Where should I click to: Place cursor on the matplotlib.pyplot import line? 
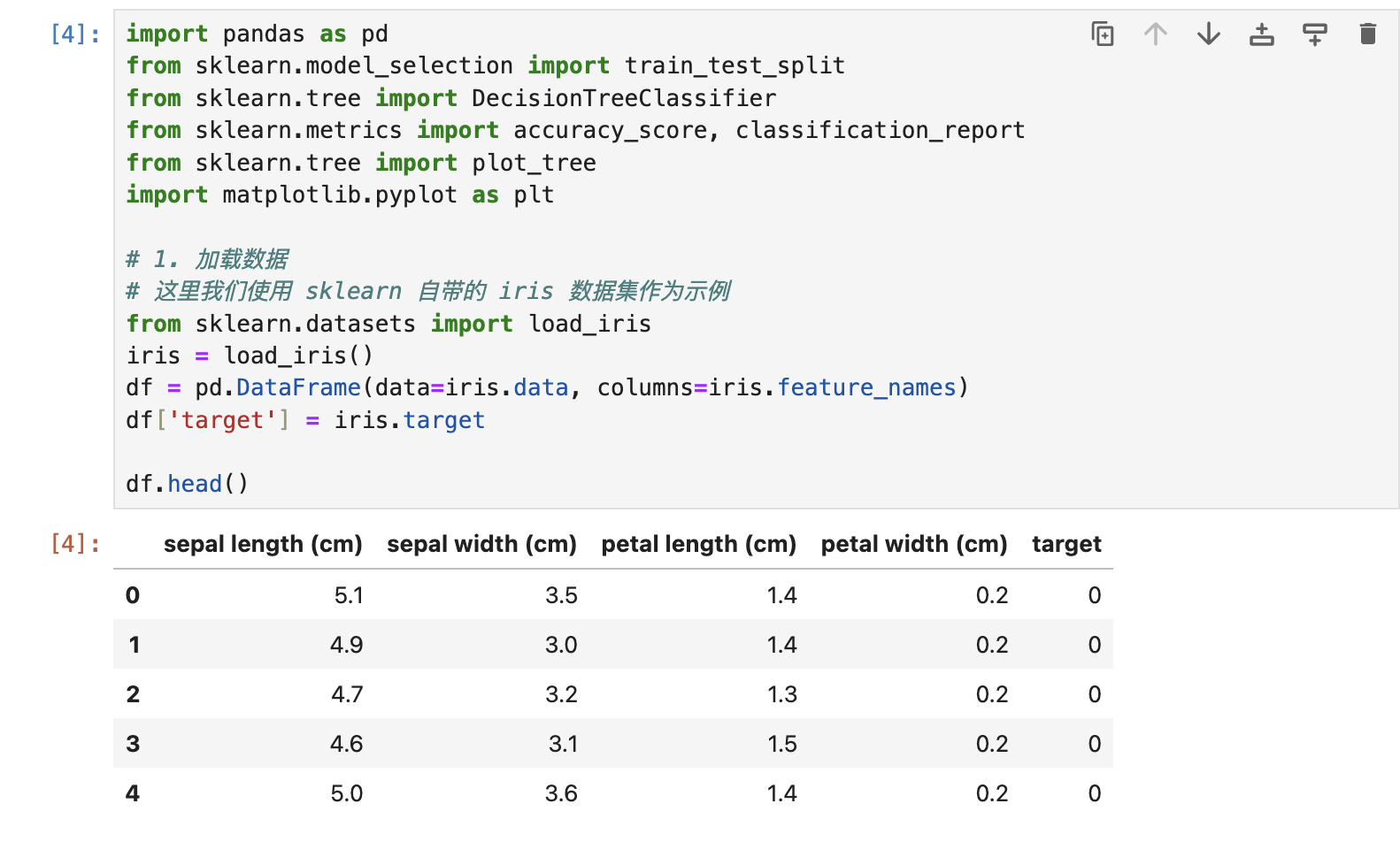[340, 195]
